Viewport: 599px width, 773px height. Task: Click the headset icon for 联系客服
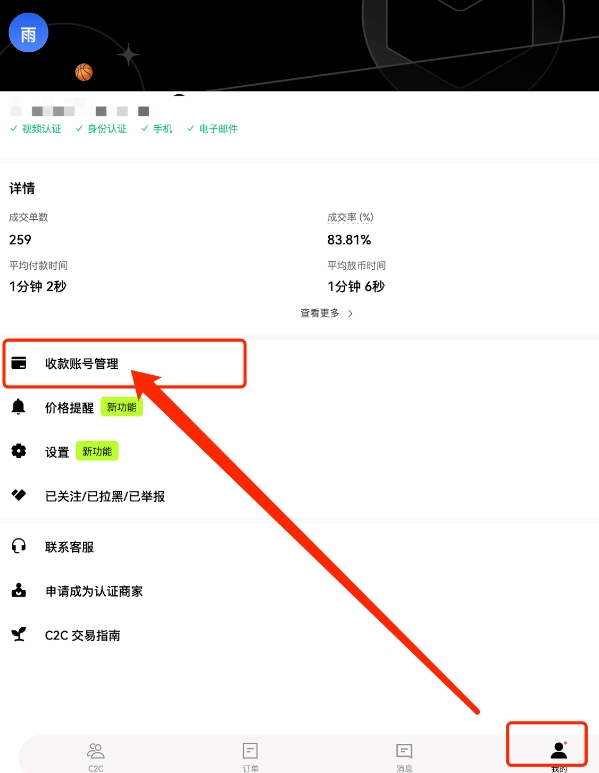click(19, 546)
